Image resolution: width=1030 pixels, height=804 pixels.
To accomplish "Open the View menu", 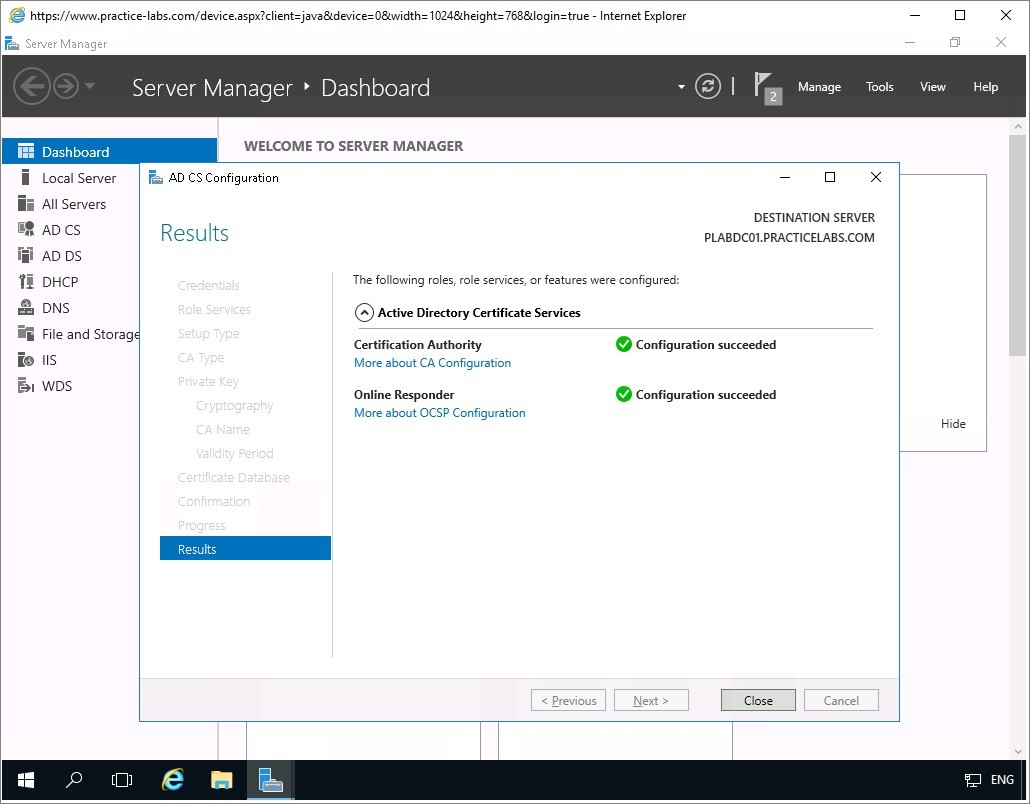I will tap(932, 87).
